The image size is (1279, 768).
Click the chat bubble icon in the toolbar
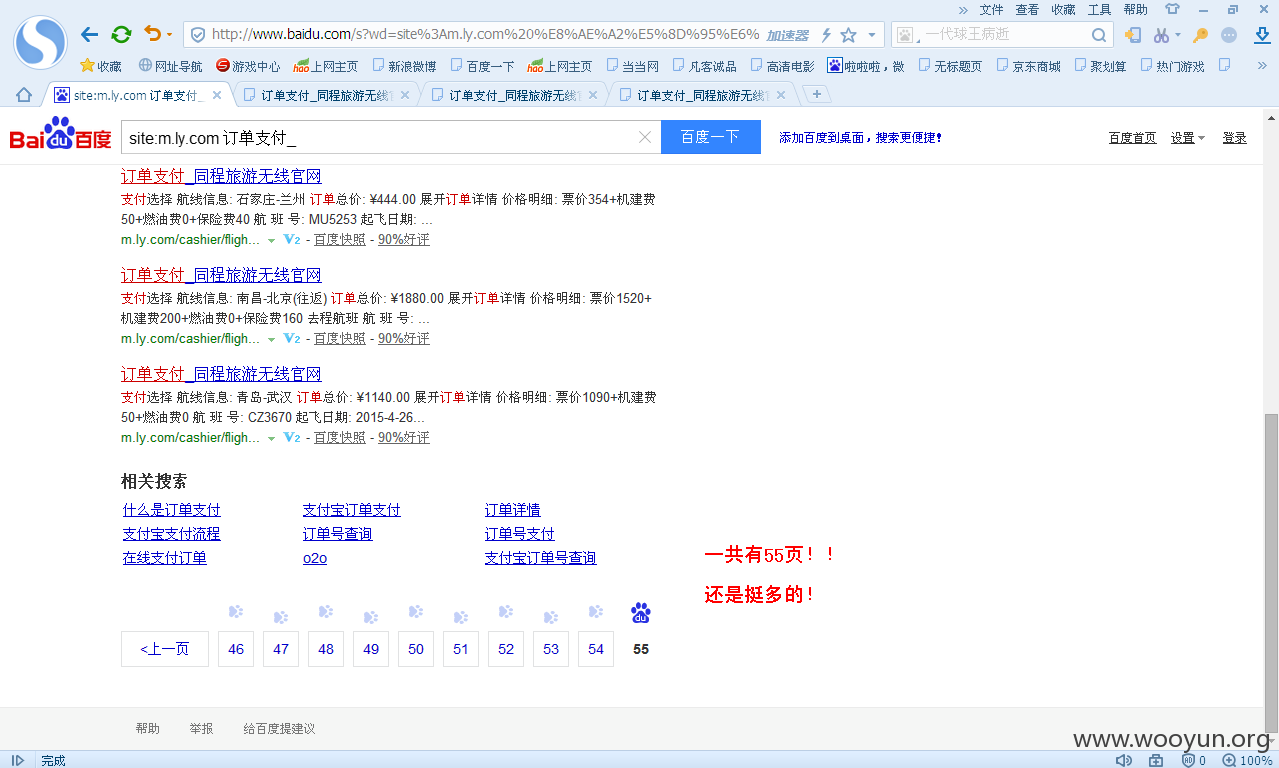pos(1229,35)
